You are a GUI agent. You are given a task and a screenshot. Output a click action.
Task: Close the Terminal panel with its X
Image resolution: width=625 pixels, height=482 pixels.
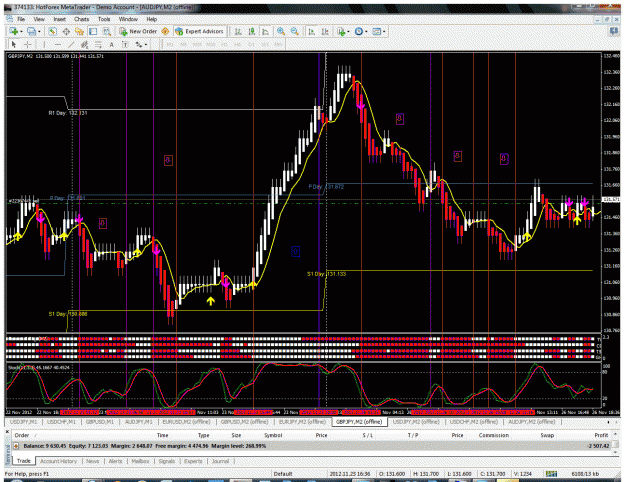(8, 432)
